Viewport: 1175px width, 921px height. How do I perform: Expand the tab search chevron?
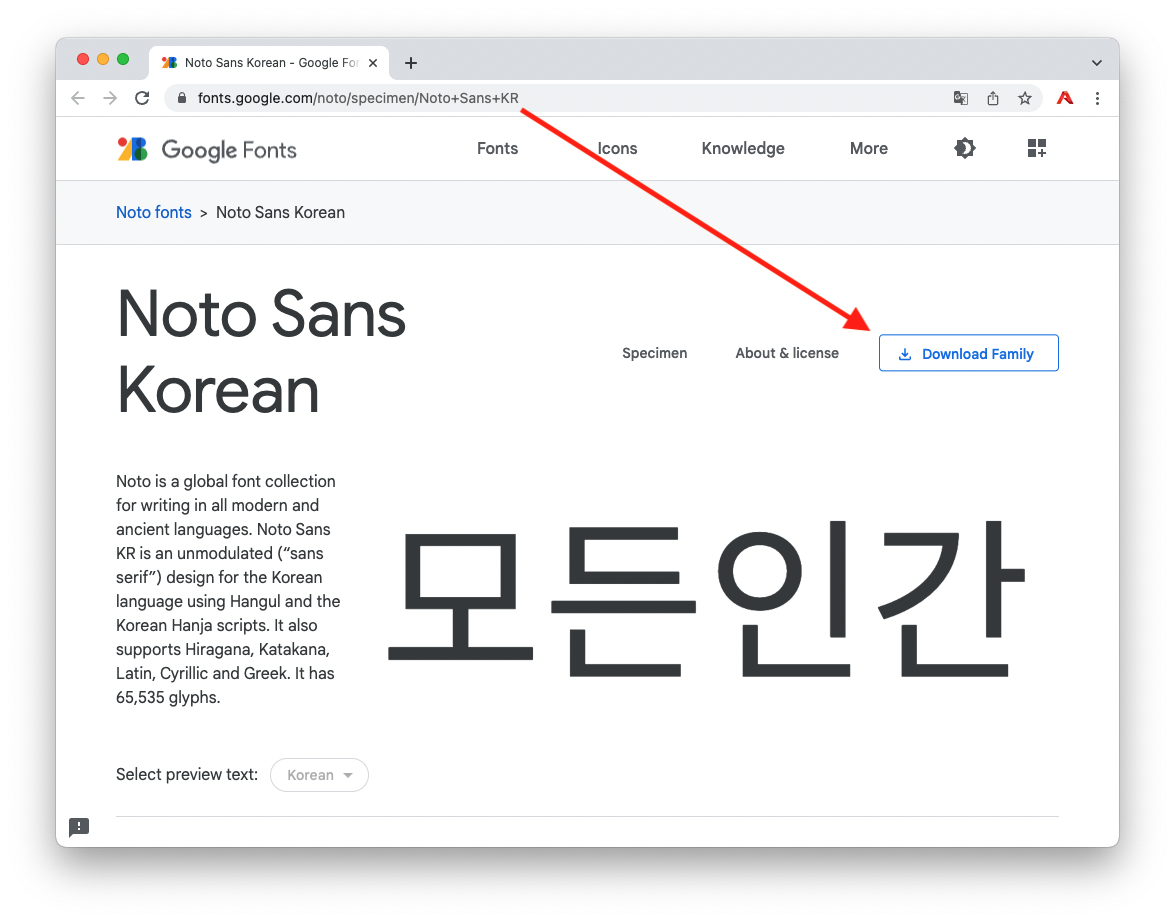click(x=1096, y=63)
